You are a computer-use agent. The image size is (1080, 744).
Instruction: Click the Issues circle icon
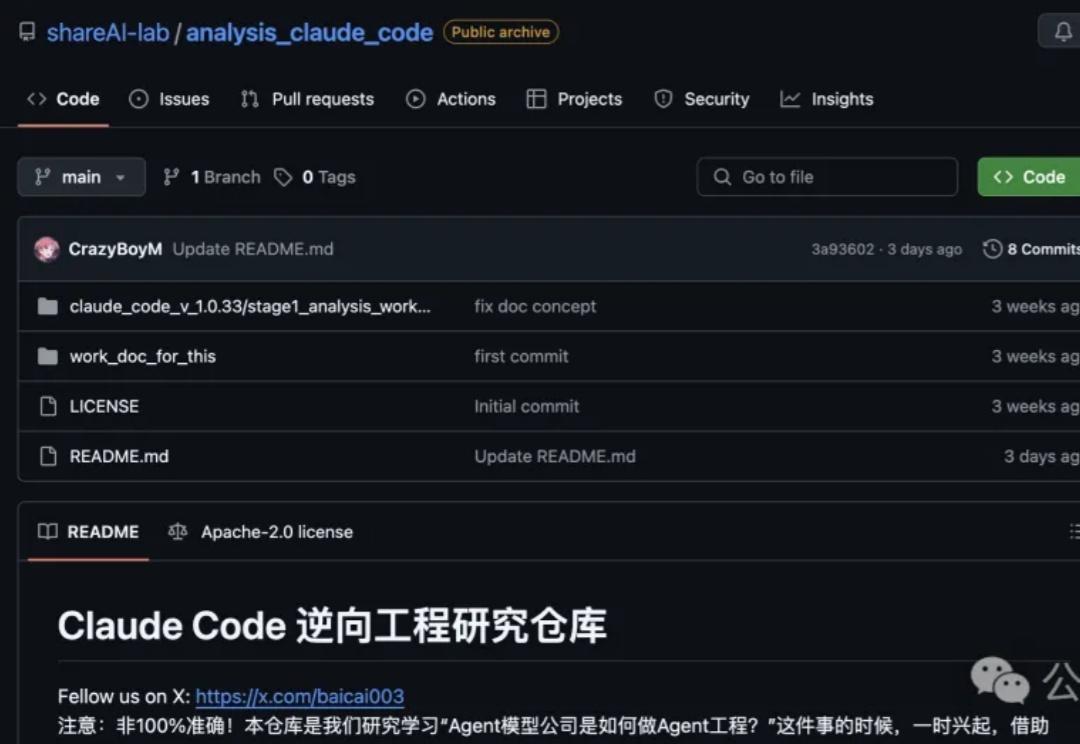tap(138, 99)
